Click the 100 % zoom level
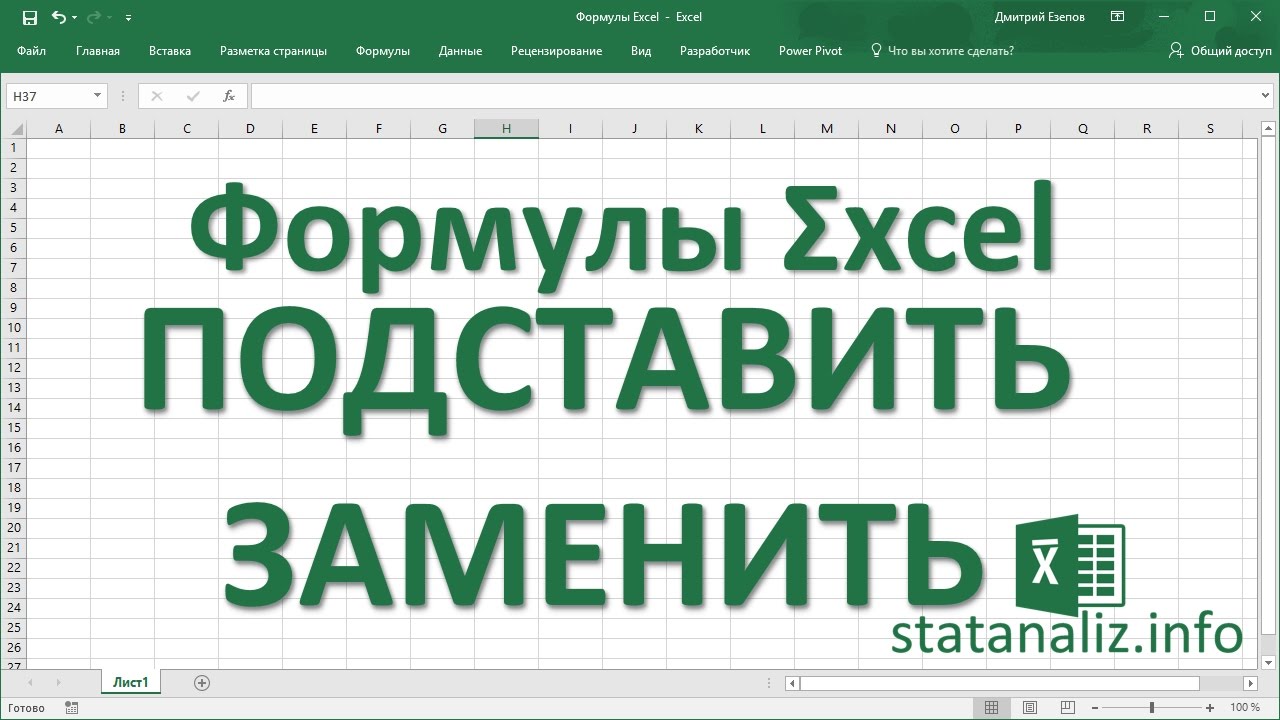Viewport: 1280px width, 720px height. pos(1245,708)
